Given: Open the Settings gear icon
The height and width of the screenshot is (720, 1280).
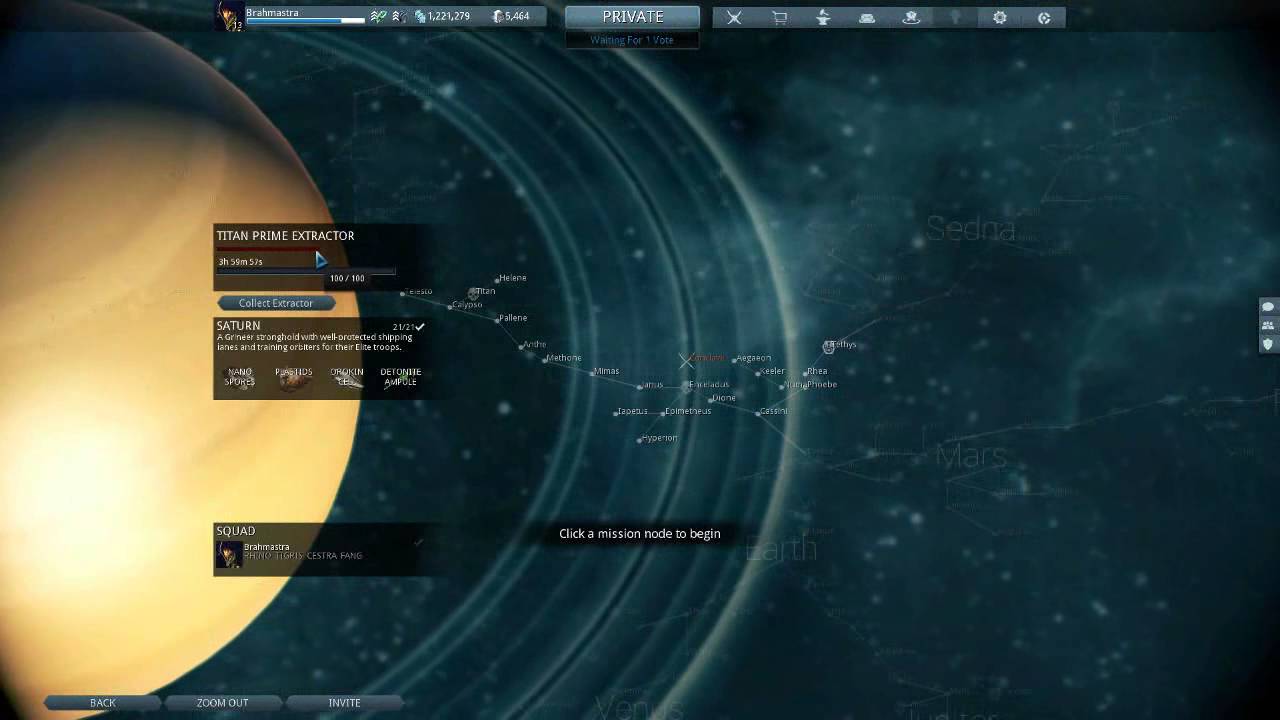Looking at the screenshot, I should click(999, 17).
